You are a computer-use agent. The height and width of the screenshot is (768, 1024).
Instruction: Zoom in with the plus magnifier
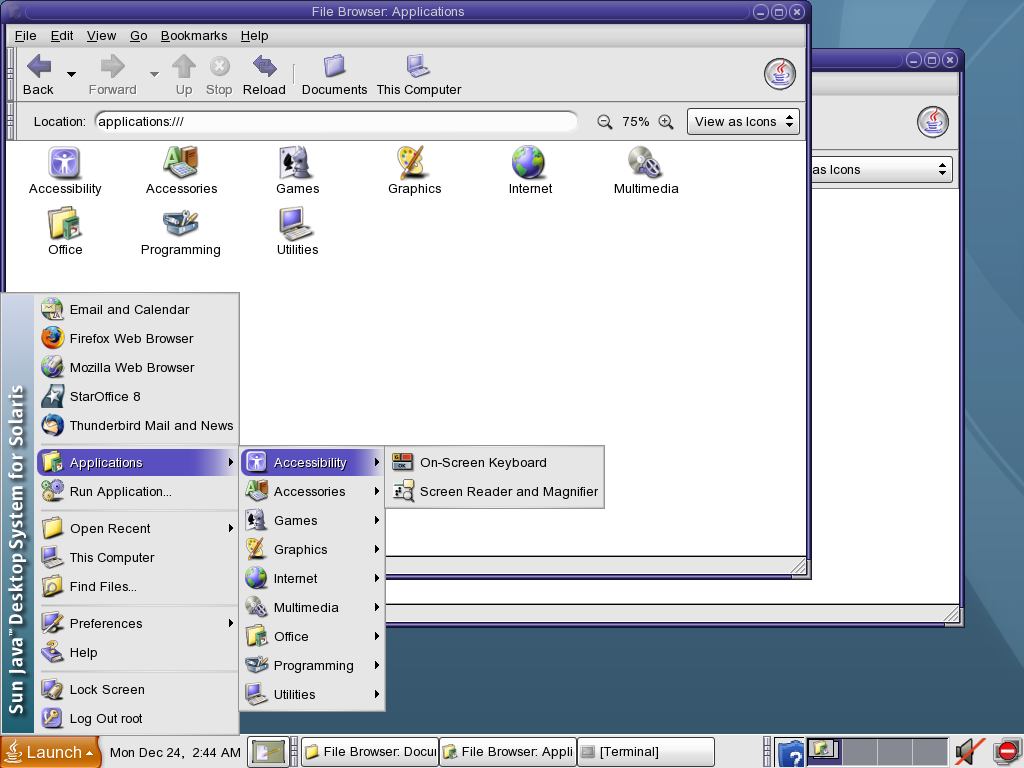[x=665, y=122]
